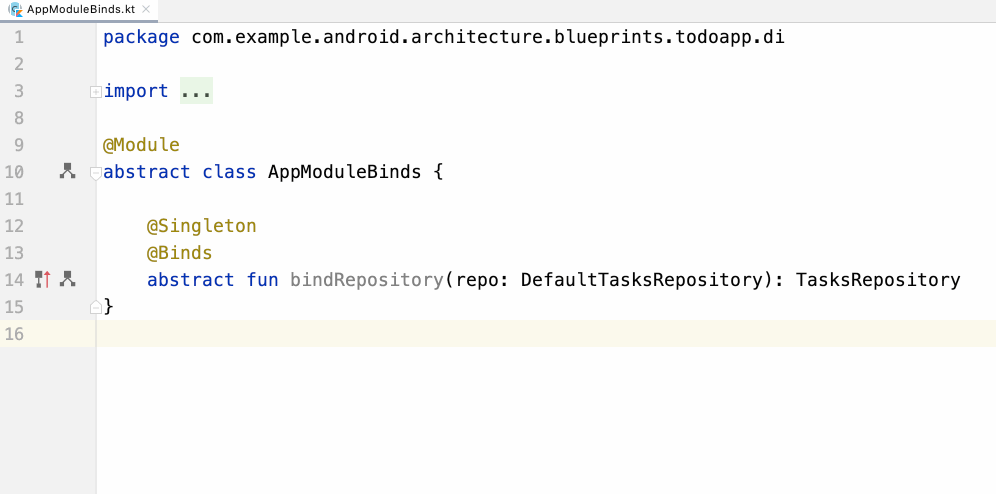Expand the folded import block
Screen dimensions: 996x494
(95, 92)
